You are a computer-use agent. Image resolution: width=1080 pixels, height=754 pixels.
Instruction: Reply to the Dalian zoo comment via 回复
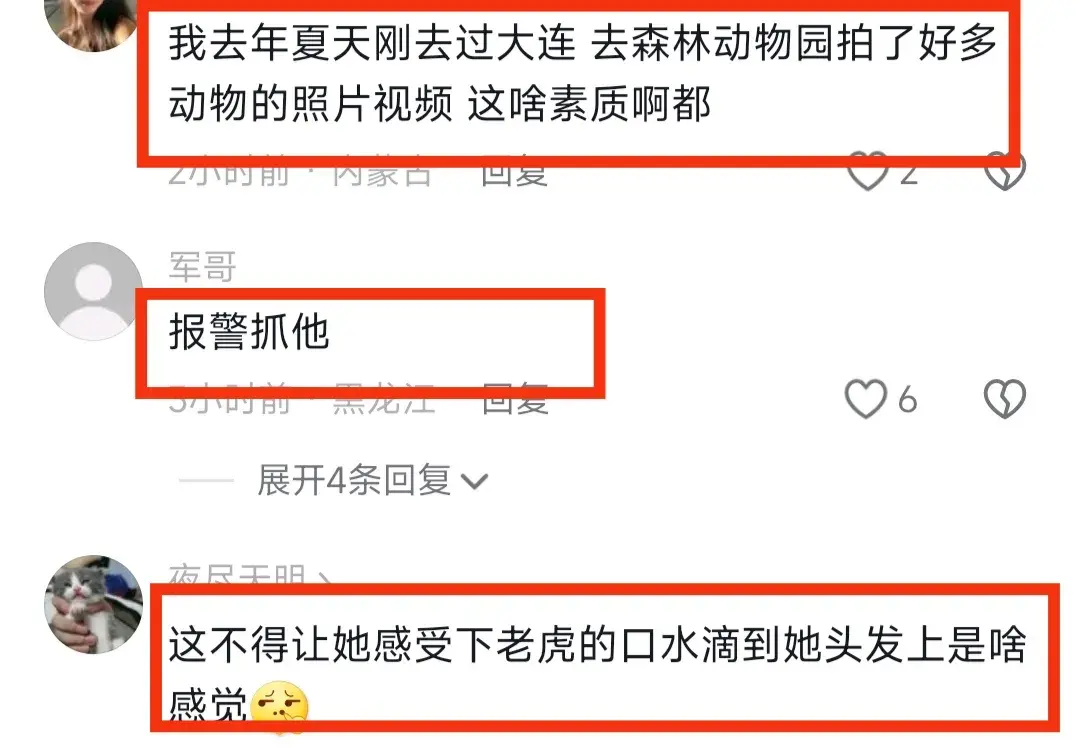[x=514, y=174]
